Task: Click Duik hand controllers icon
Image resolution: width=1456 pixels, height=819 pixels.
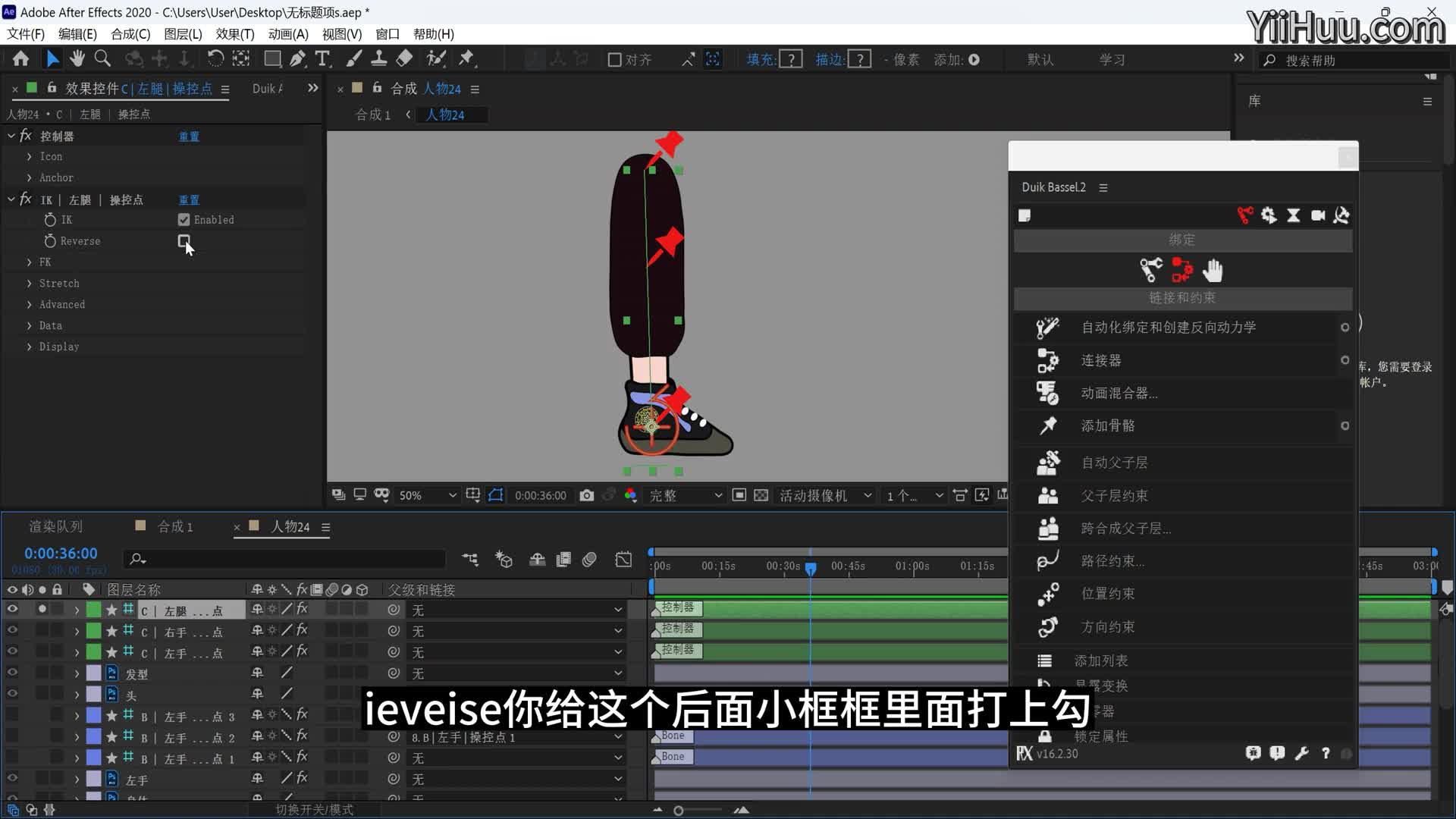Action: [x=1213, y=270]
